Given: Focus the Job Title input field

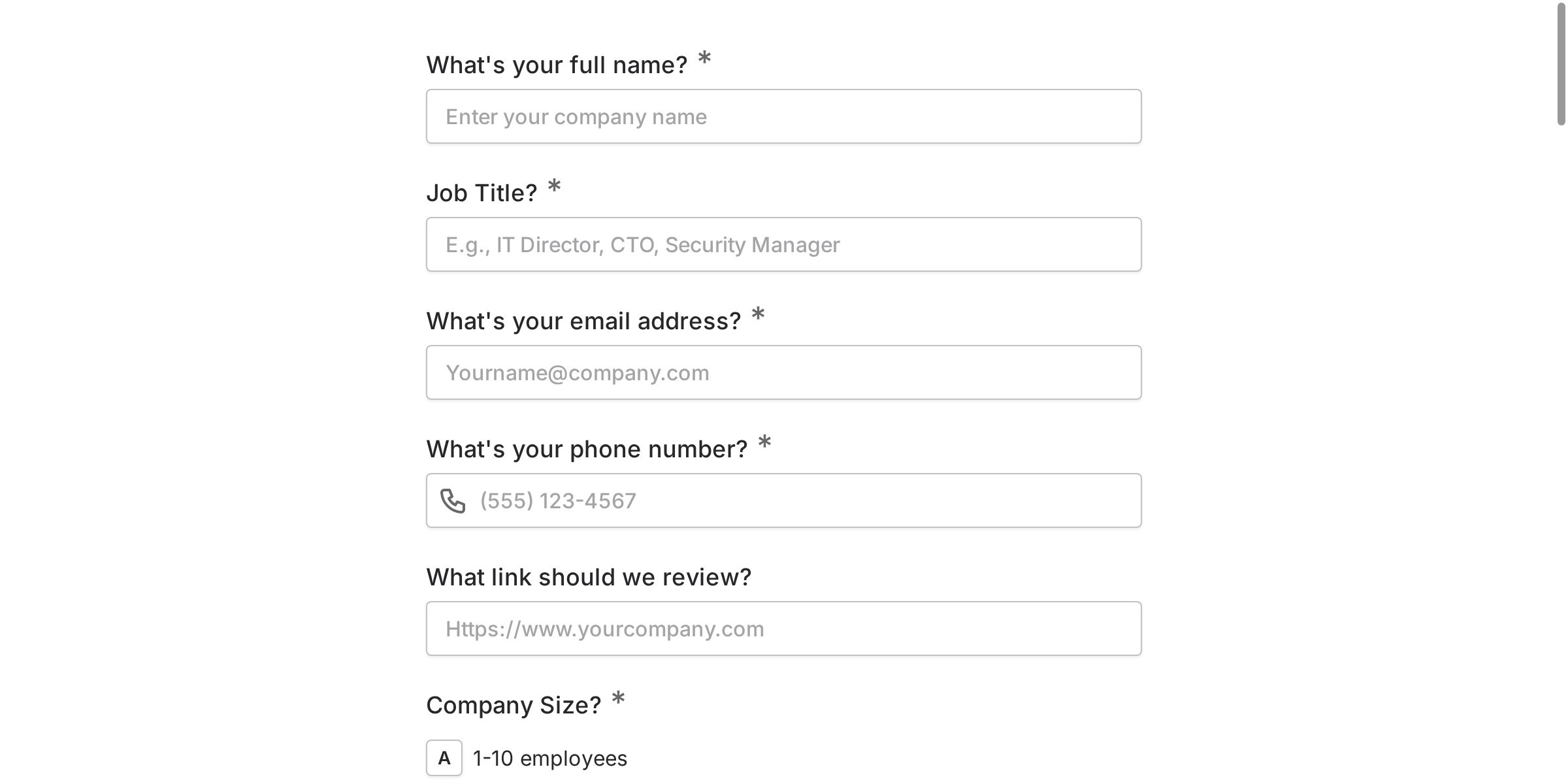Looking at the screenshot, I should [783, 244].
